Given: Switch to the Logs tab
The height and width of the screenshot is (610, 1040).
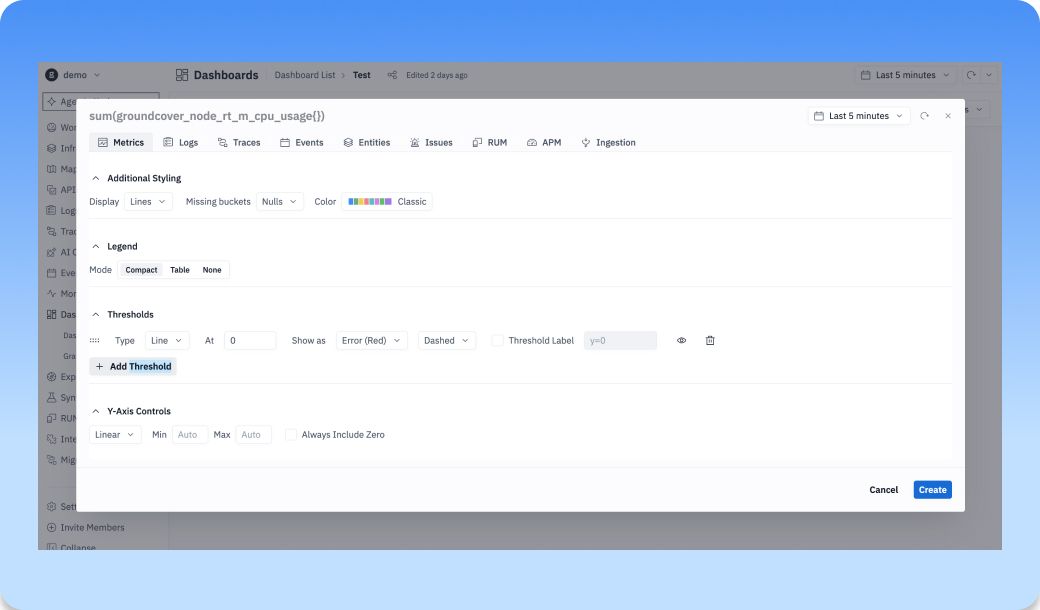Looking at the screenshot, I should click(x=180, y=143).
